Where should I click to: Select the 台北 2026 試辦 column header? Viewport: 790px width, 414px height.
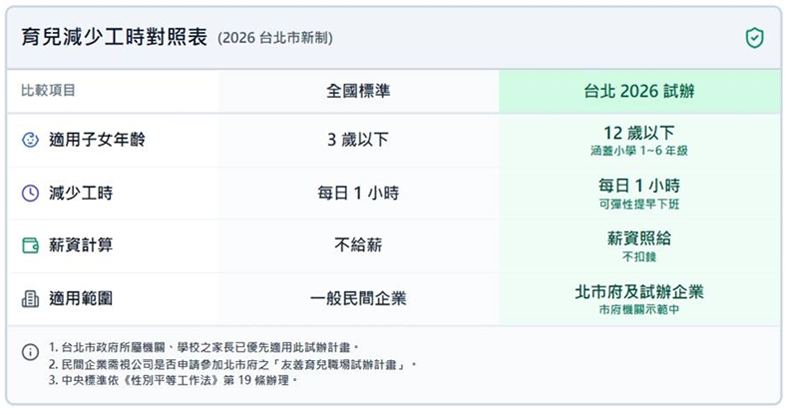pos(639,91)
